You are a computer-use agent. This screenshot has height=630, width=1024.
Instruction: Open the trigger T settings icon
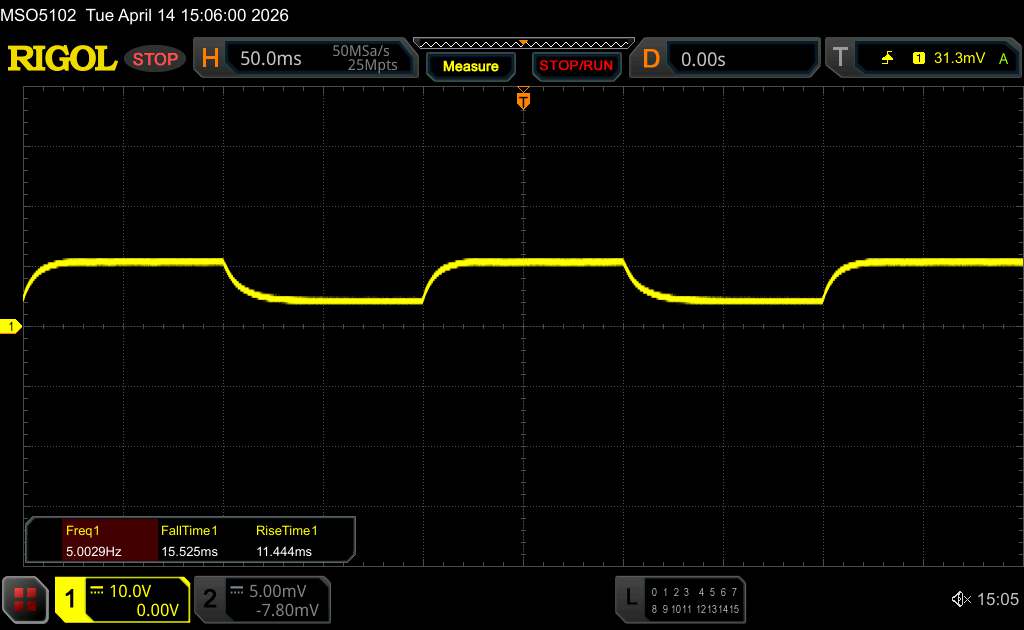(x=840, y=57)
